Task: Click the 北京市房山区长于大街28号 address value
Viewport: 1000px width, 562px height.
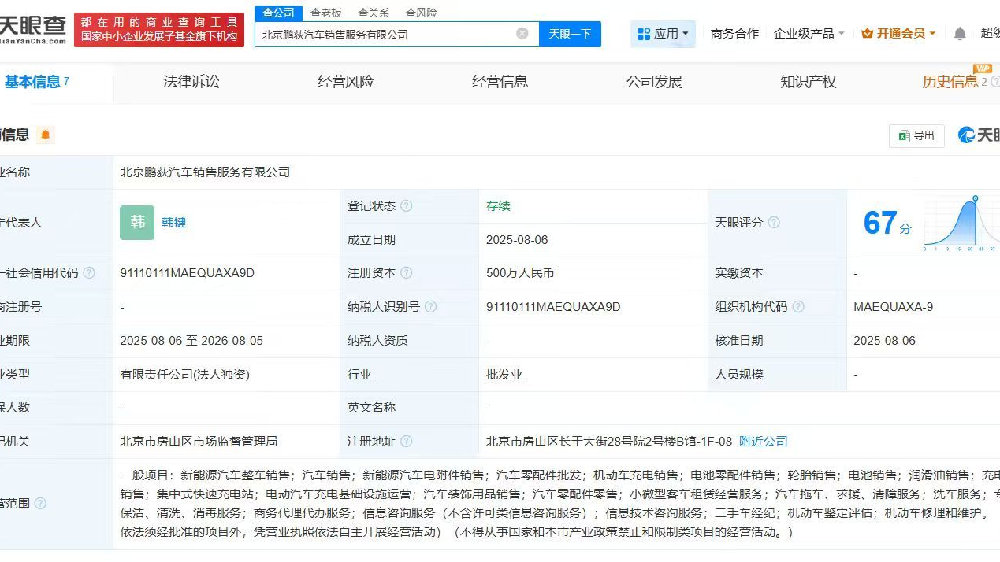Action: pos(609,441)
